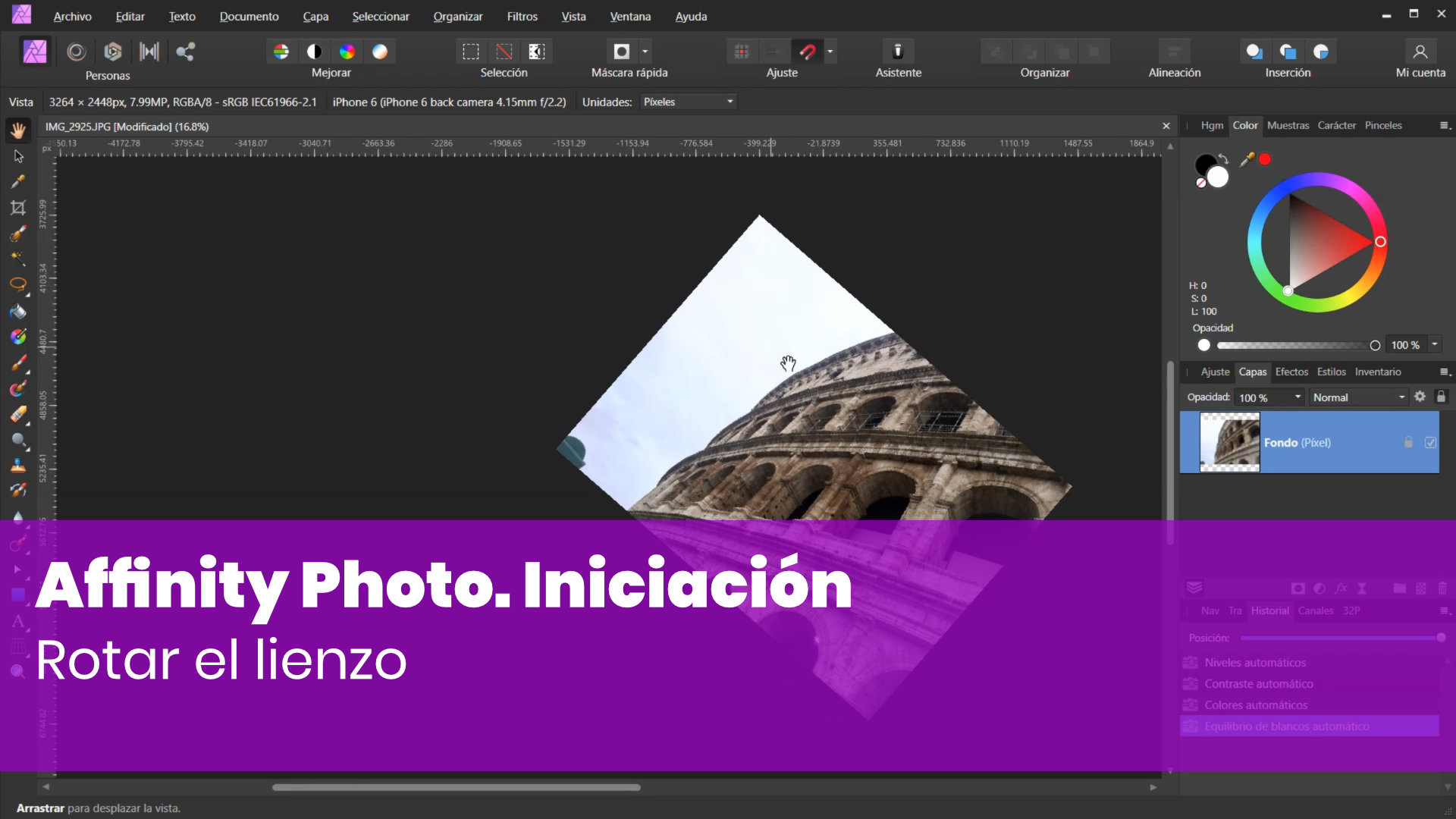1456x819 pixels.
Task: Select the Paint Brush tool
Action: pos(18,363)
